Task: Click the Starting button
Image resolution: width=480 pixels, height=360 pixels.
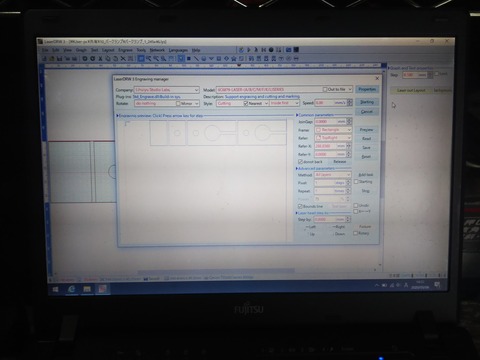Action: tap(367, 102)
